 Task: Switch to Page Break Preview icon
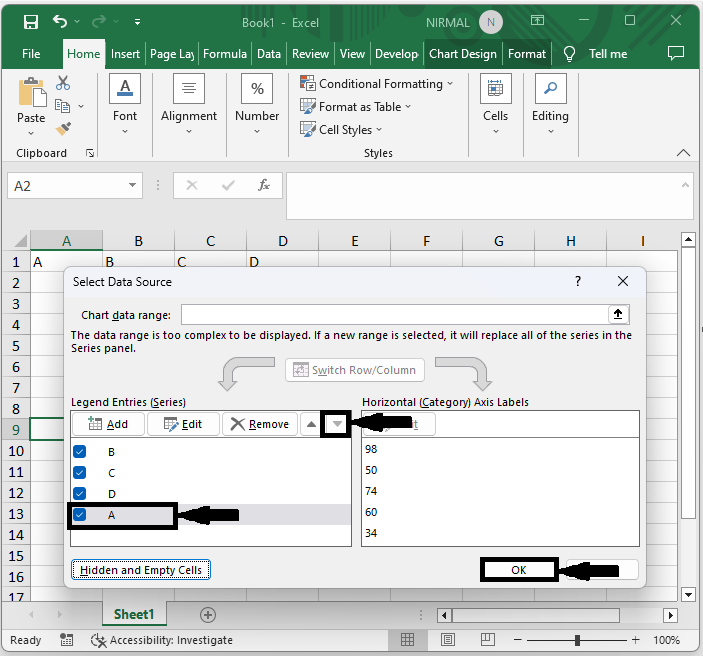tap(487, 639)
